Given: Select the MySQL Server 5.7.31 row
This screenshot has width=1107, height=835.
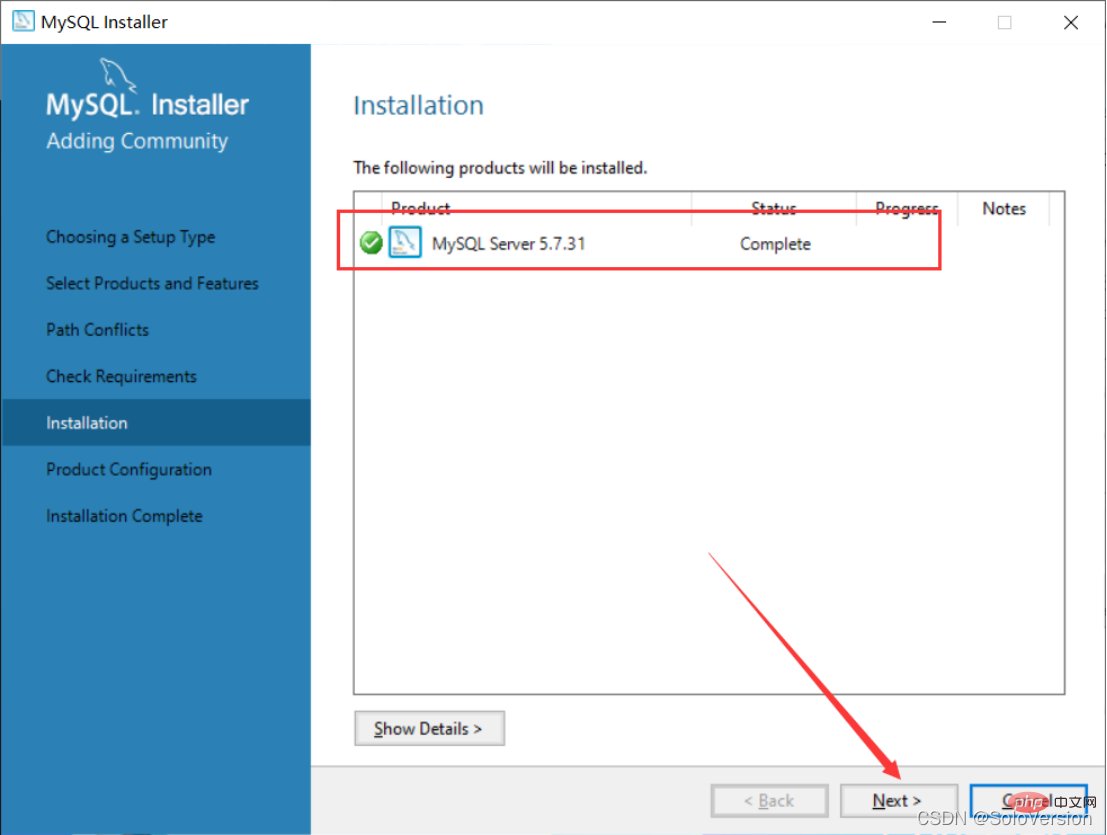Looking at the screenshot, I should (x=708, y=244).
